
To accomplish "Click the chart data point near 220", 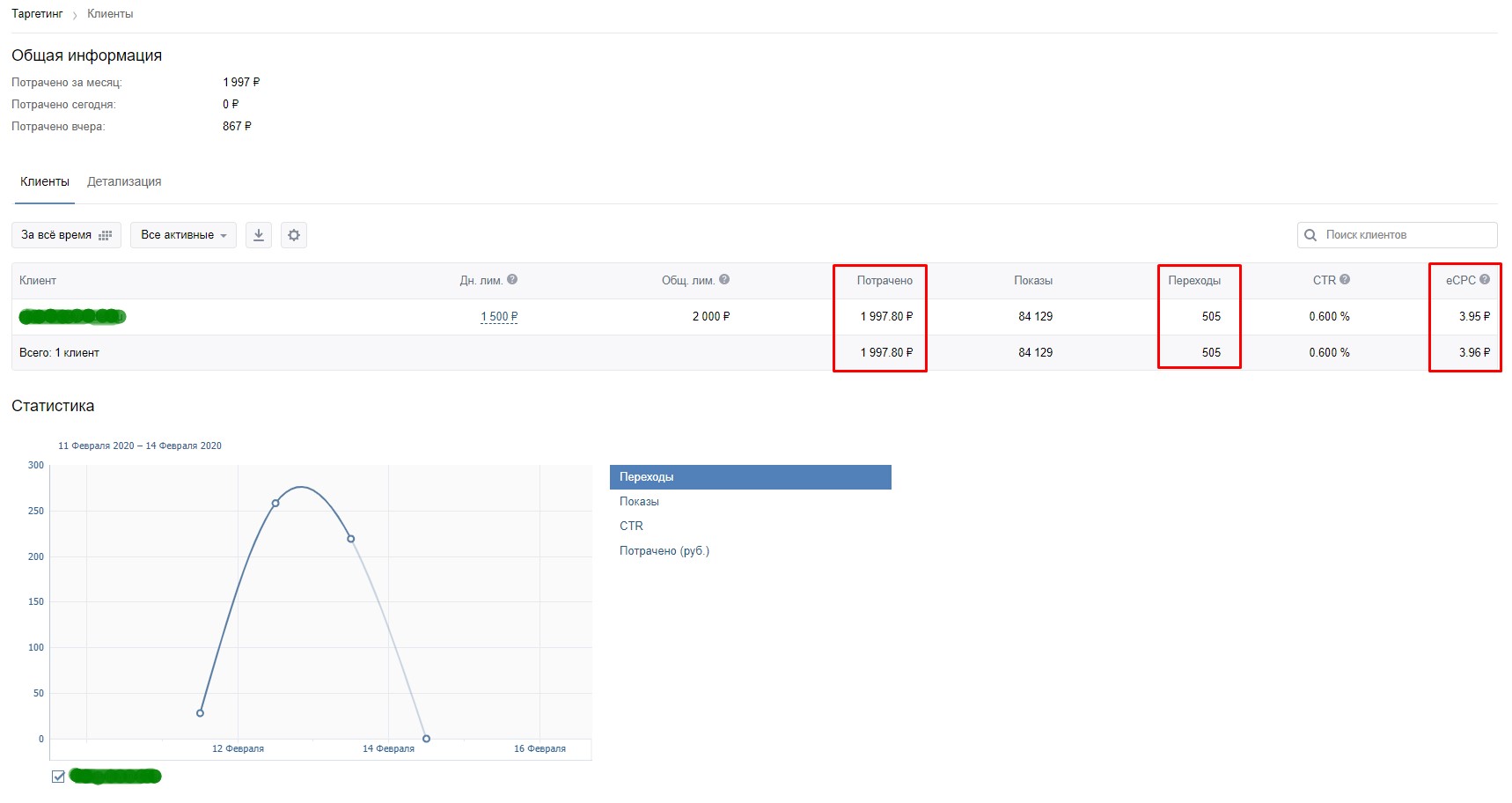I will point(351,539).
